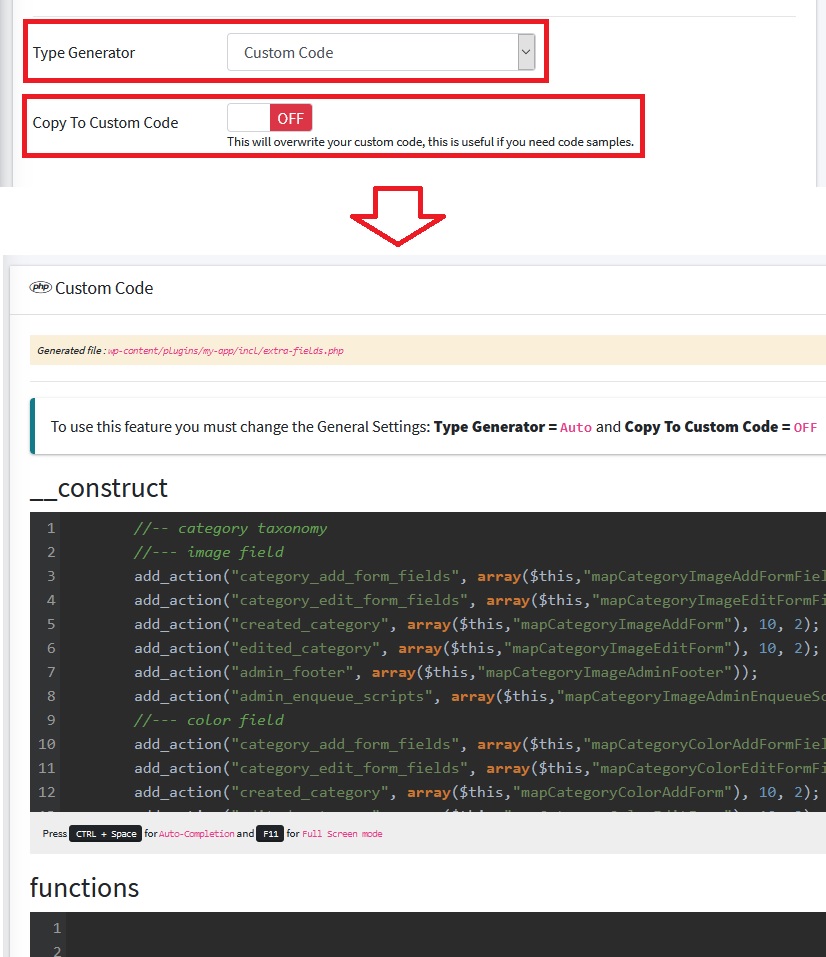Screen dimensions: 826x957
Task: Click the color field comment line
Action: (x=209, y=720)
